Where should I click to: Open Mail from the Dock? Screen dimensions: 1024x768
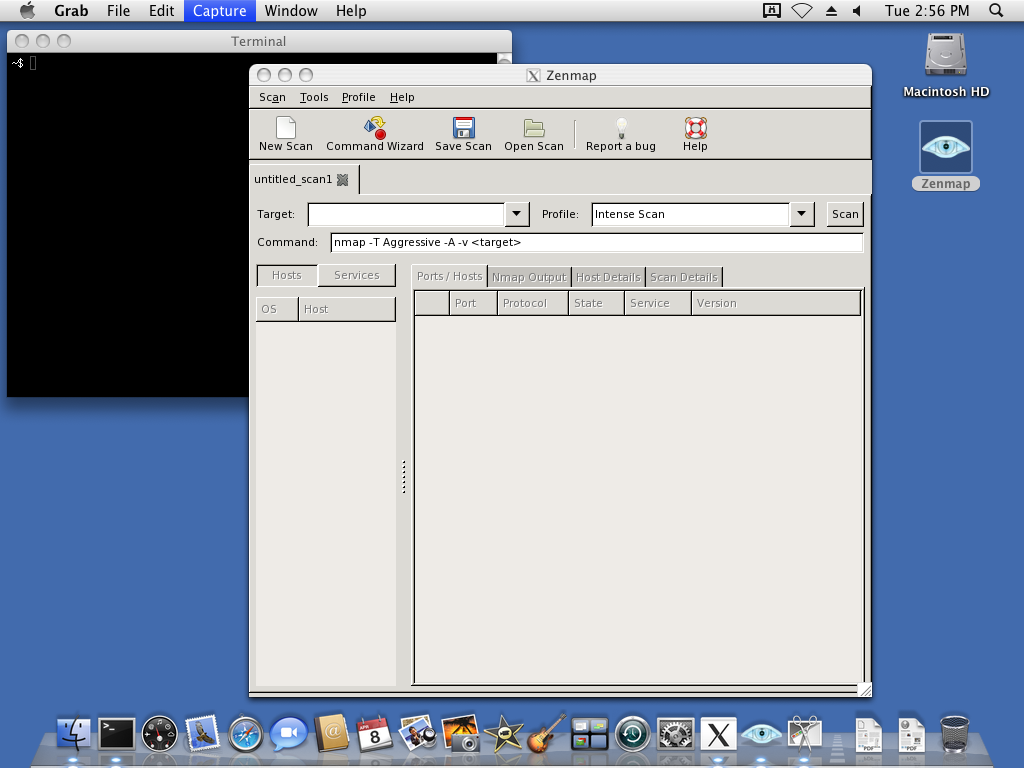202,733
